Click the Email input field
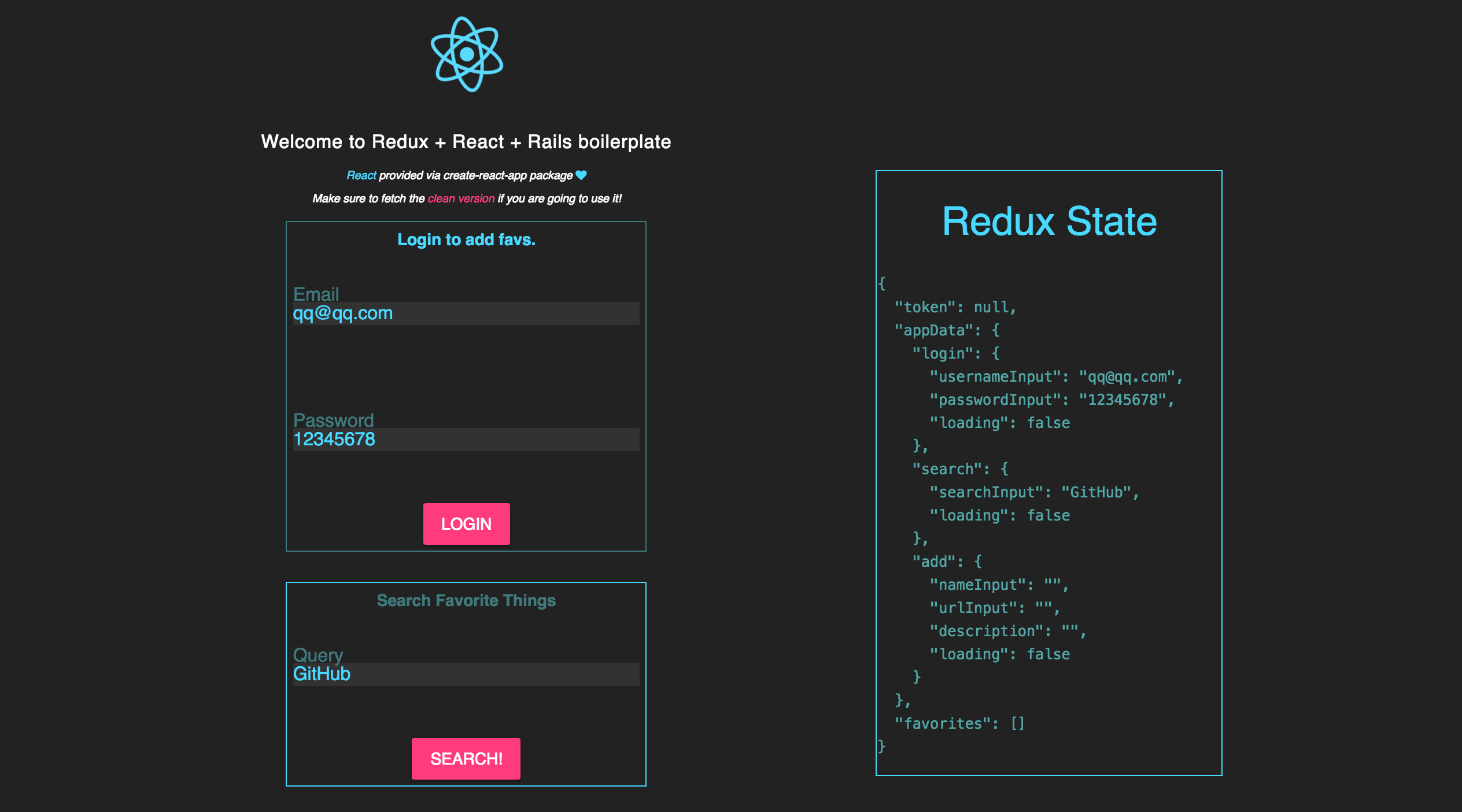Screen dimensions: 1462x812 point(466,313)
